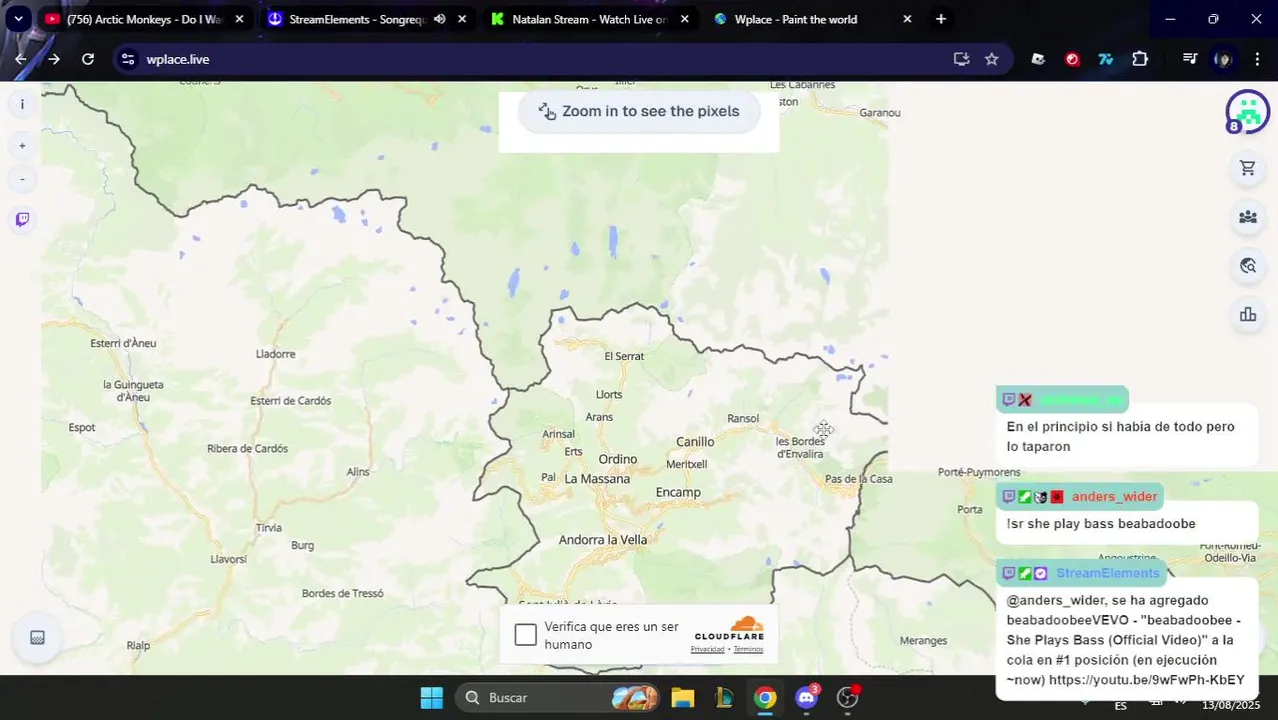Open the alliance group icon
The width and height of the screenshot is (1278, 720).
coord(1247,216)
